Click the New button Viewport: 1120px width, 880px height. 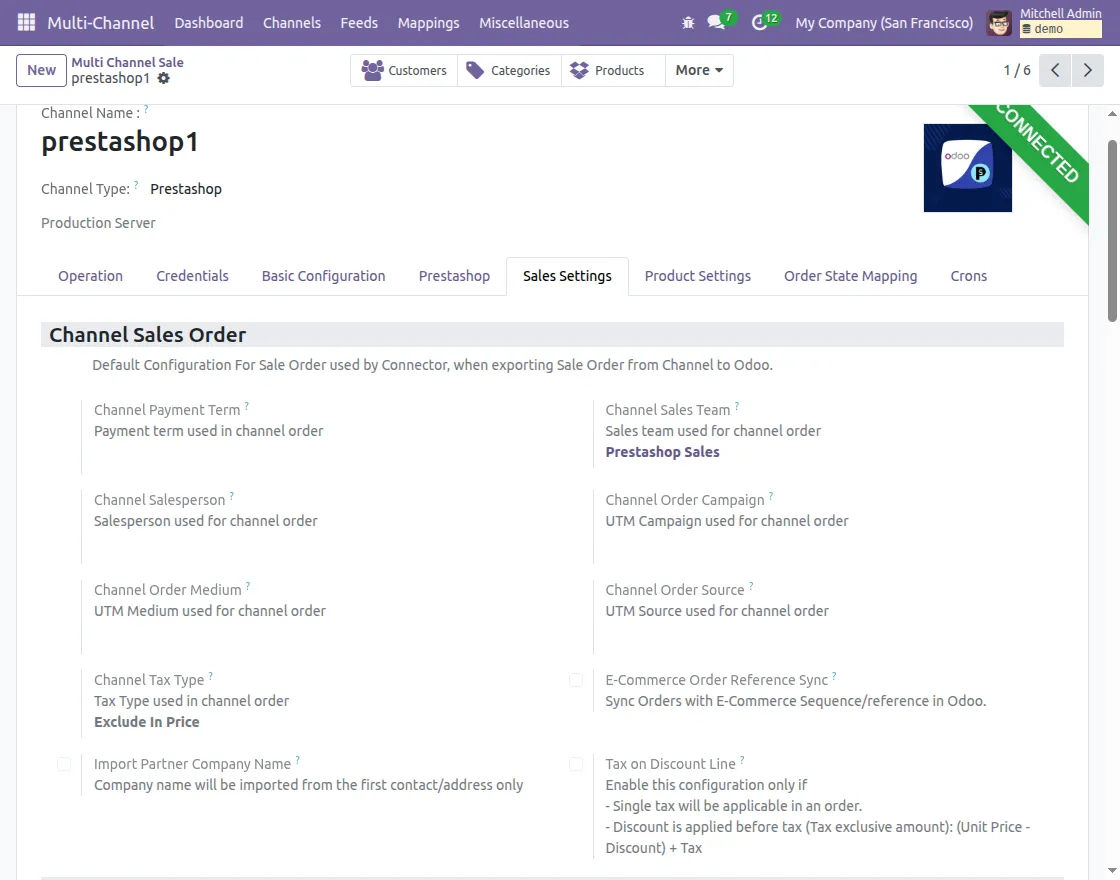click(40, 70)
